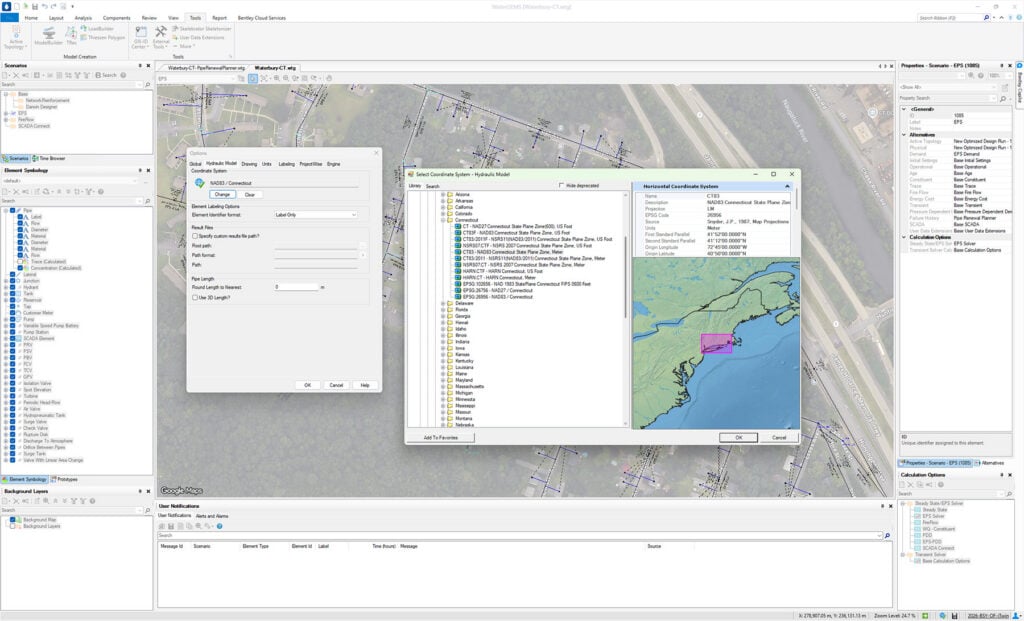Click the Change coordinate system button
This screenshot has height=621, width=1024.
click(x=222, y=194)
